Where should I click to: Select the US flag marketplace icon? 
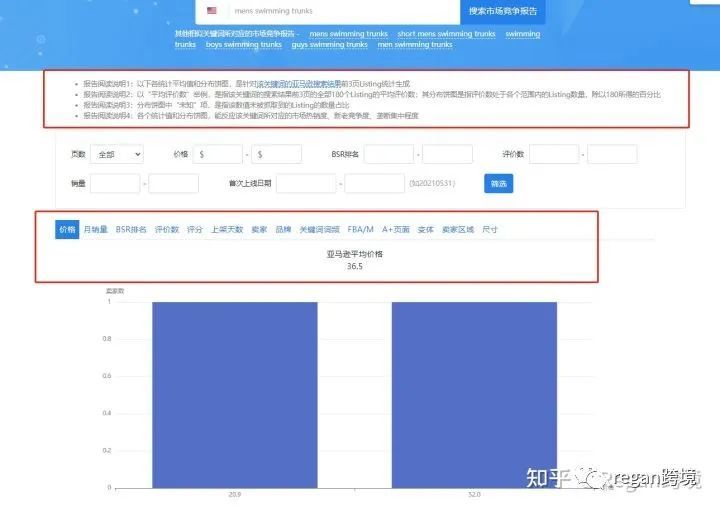[x=212, y=11]
